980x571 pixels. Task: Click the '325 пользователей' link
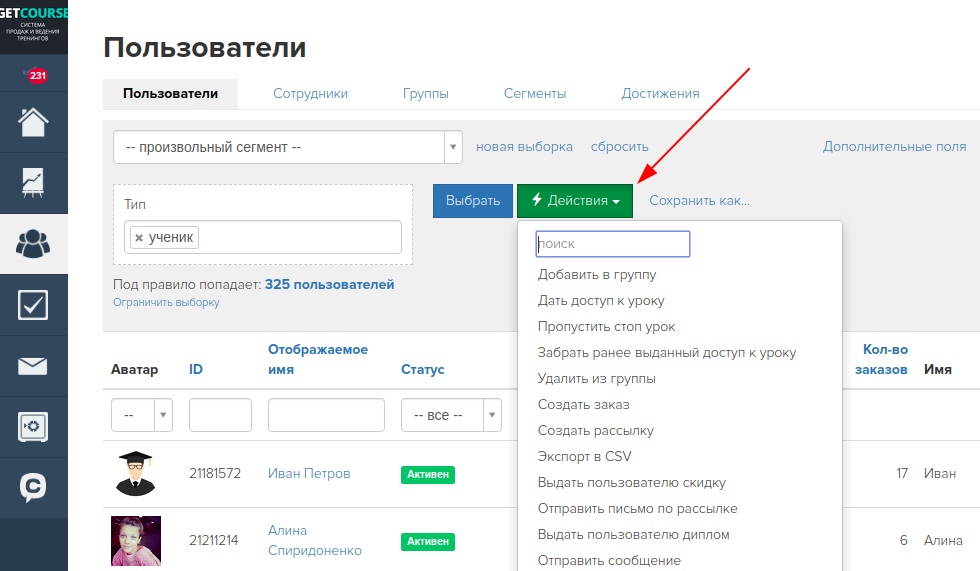click(329, 285)
